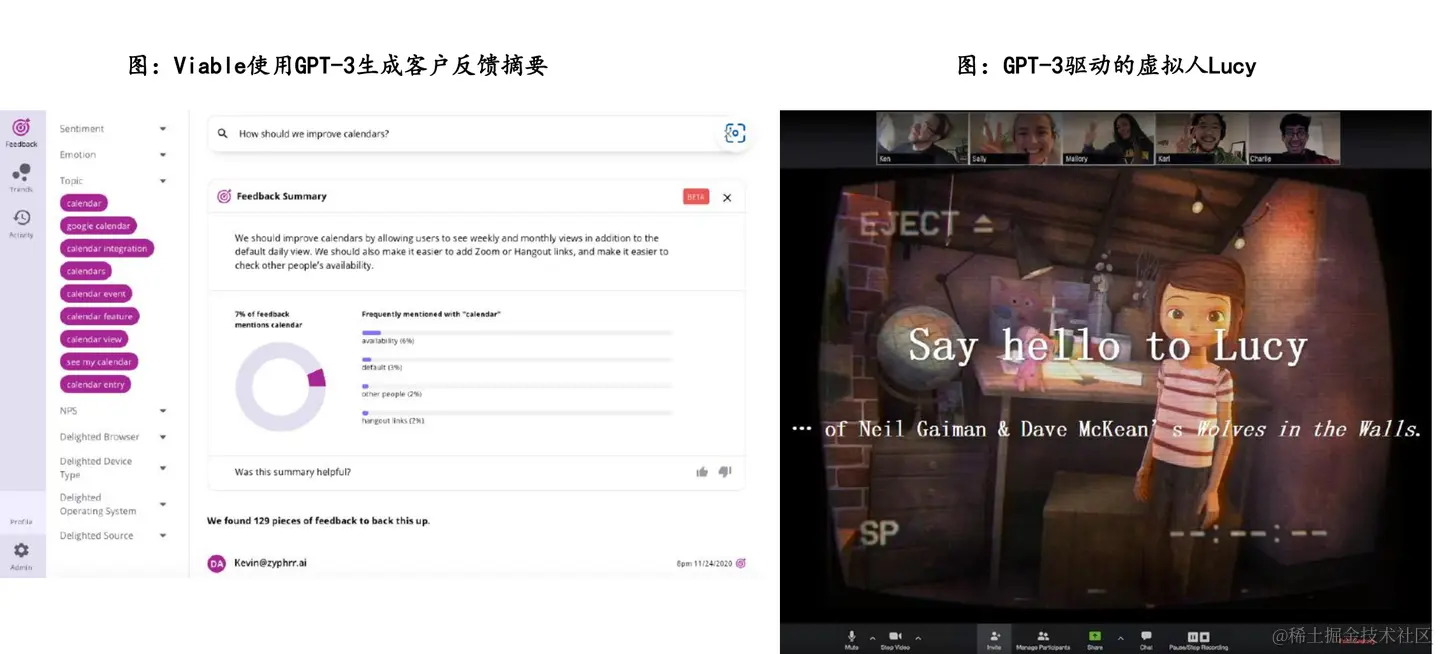This screenshot has width=1440, height=654.
Task: Stop the Zoom recording
Action: (x=1204, y=637)
